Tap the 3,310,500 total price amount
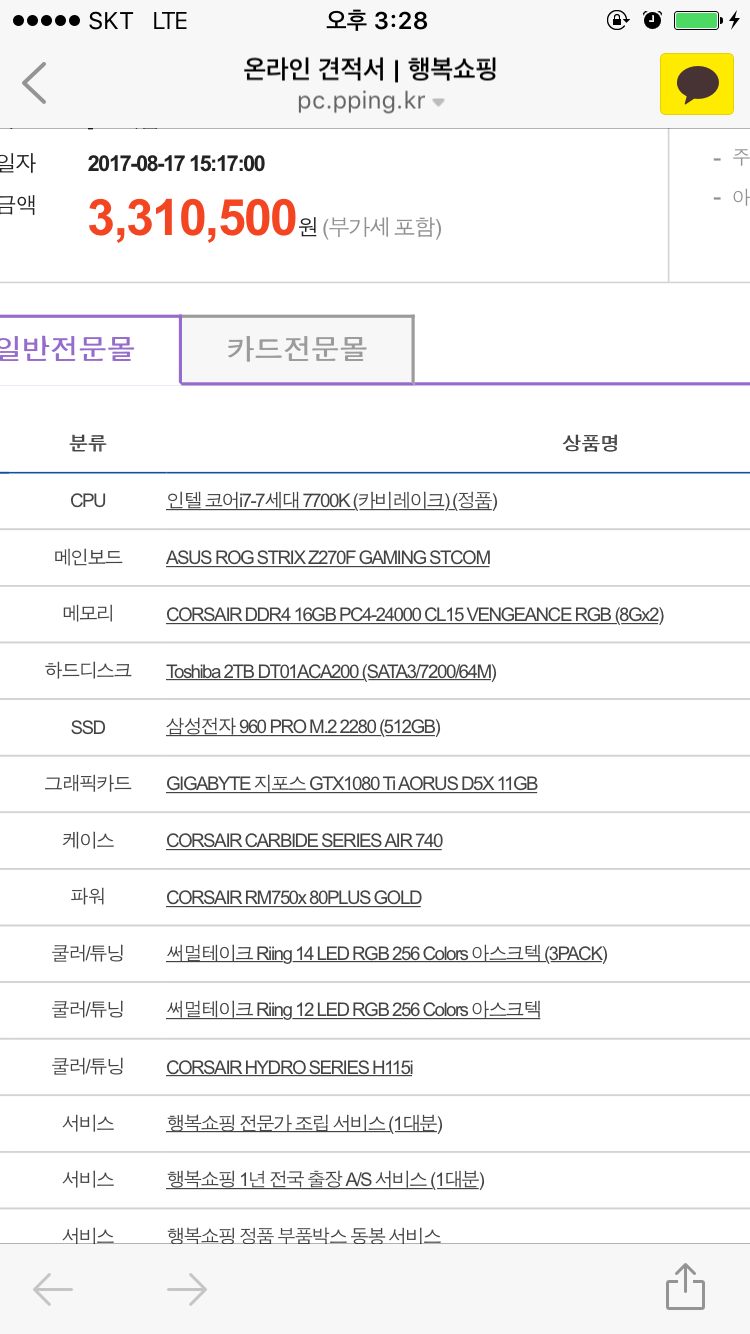 [192, 218]
